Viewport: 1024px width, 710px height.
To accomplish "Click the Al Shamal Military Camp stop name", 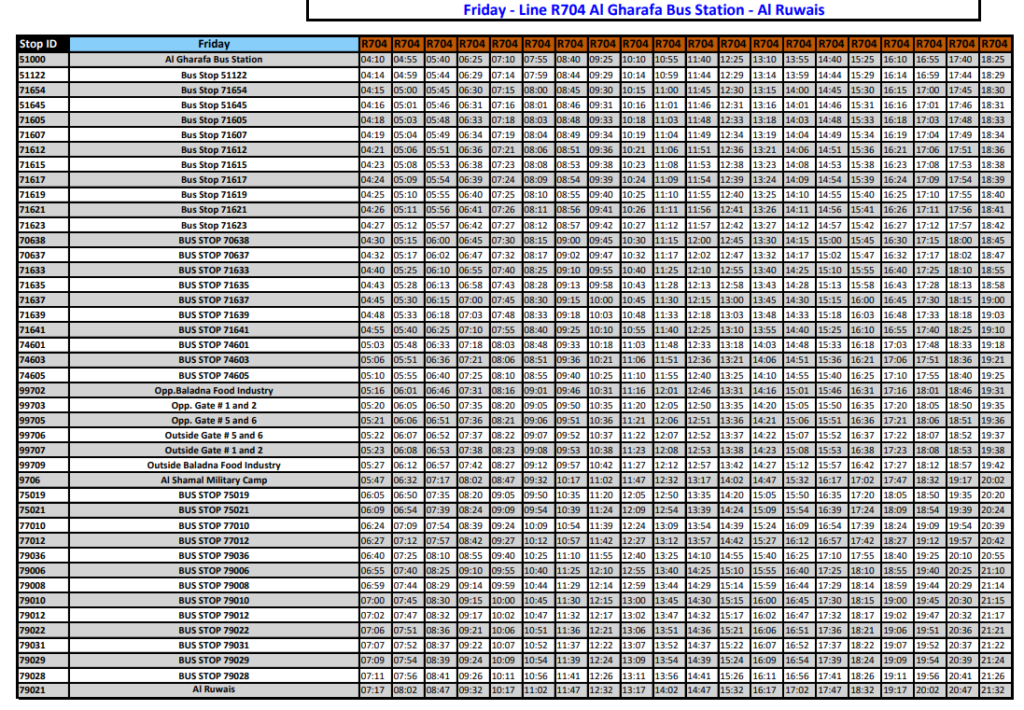I will point(214,480).
